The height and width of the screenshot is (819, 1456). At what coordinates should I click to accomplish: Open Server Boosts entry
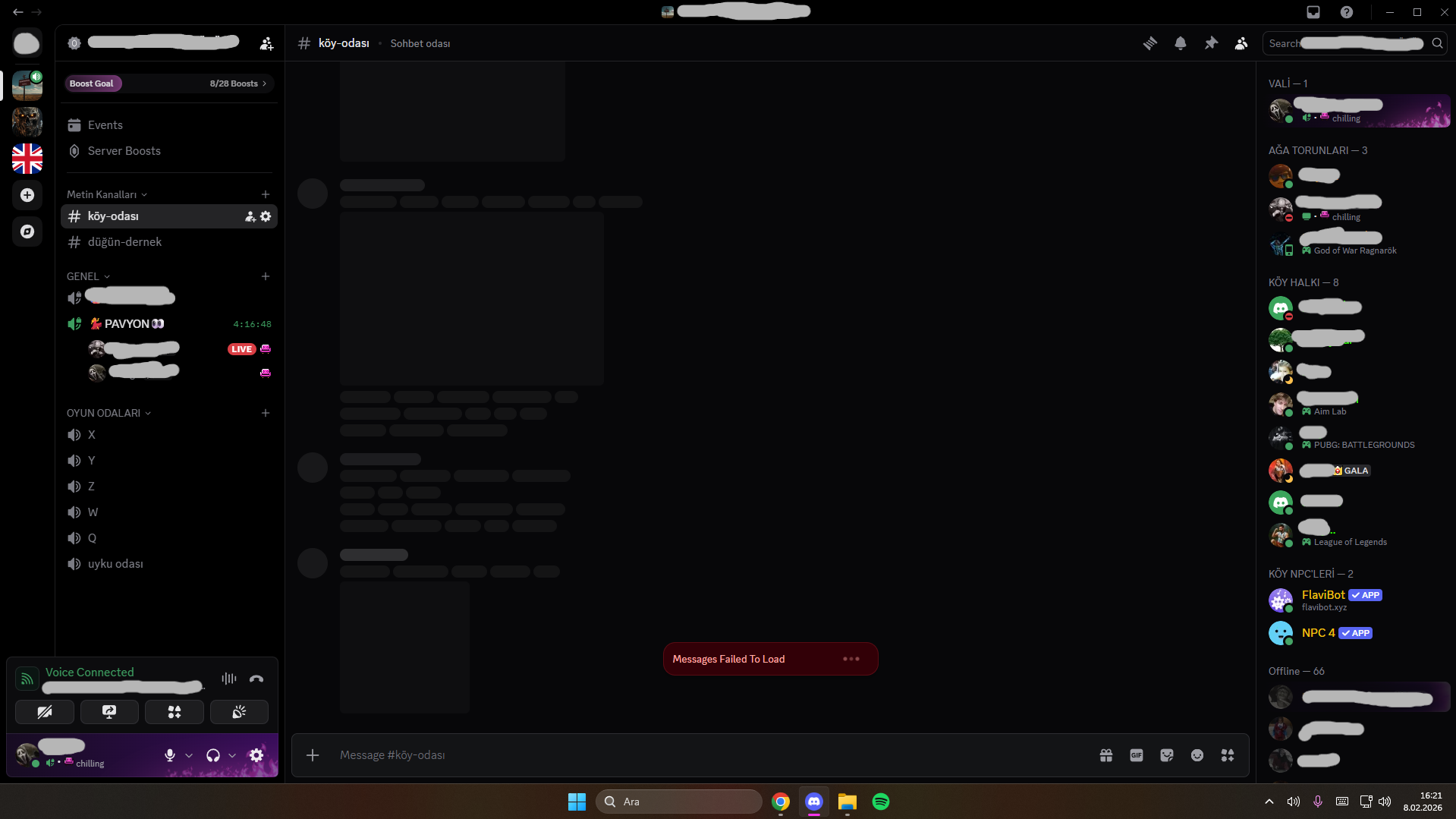click(169, 151)
